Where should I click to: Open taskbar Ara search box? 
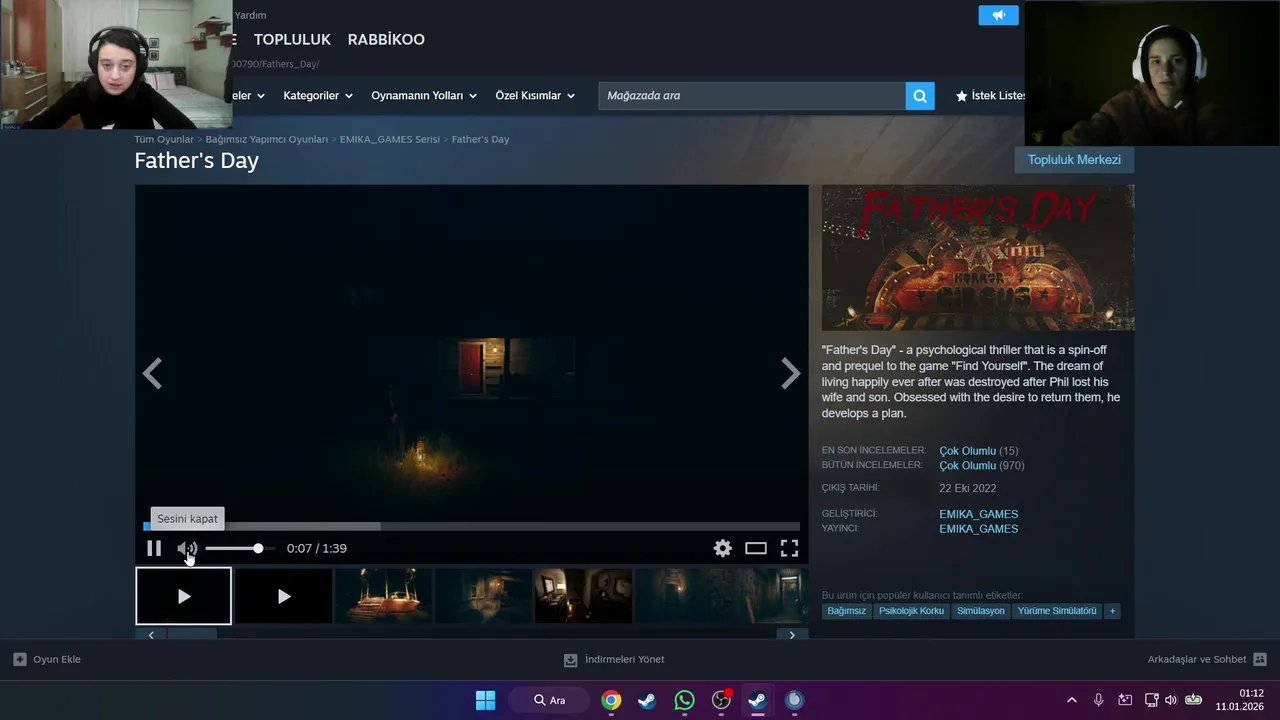[549, 700]
